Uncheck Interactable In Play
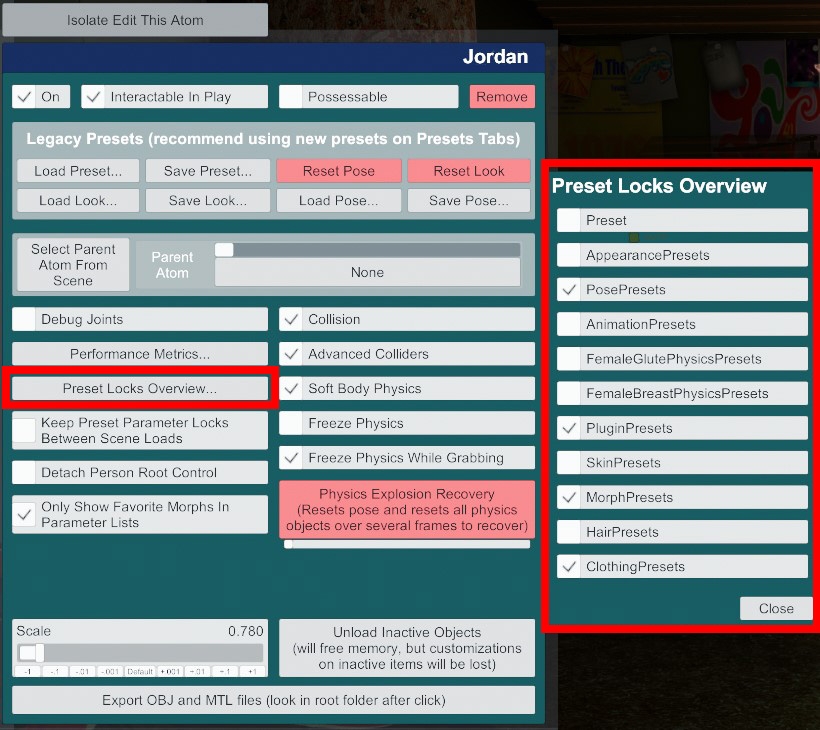This screenshot has height=730, width=820. point(94,97)
